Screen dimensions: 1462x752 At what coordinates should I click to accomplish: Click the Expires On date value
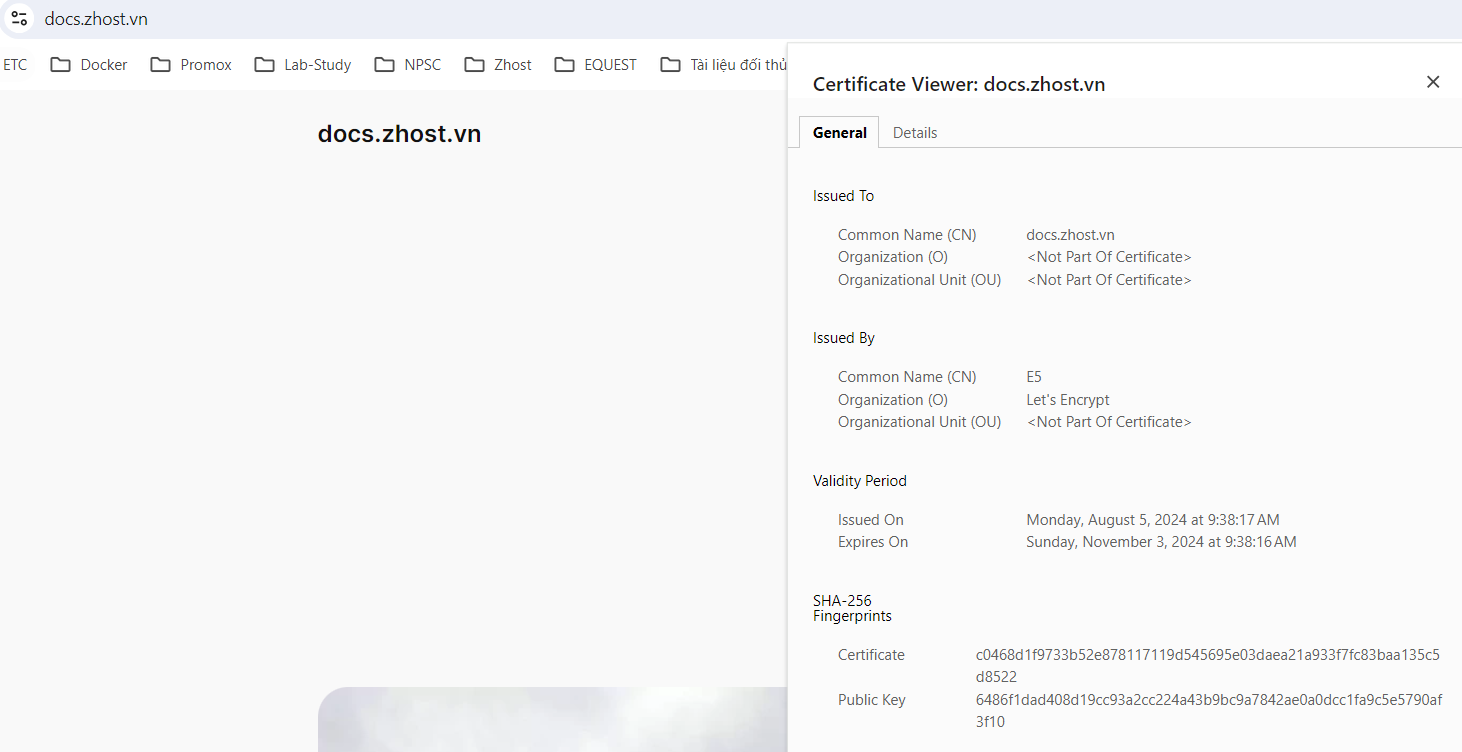[x=1160, y=542]
